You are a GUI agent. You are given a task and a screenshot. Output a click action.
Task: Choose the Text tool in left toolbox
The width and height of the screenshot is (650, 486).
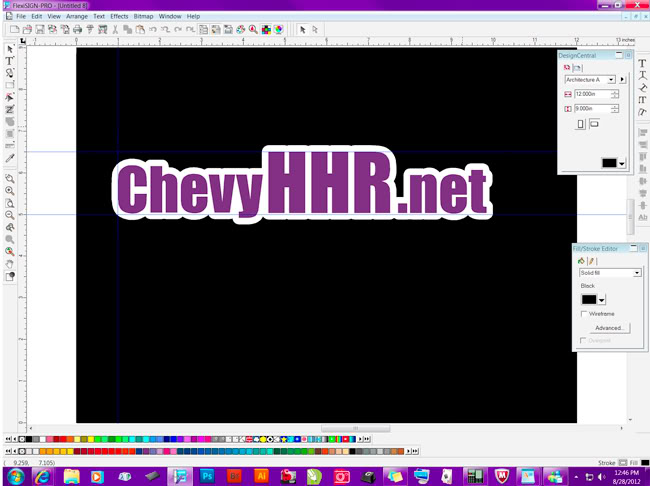10,61
